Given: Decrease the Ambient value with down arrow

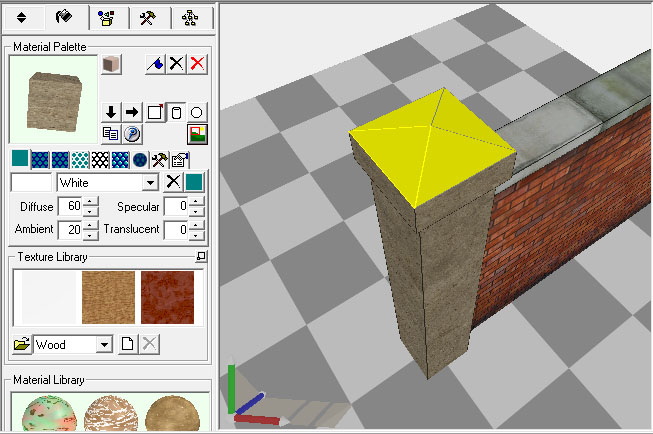Looking at the screenshot, I should click(x=91, y=234).
